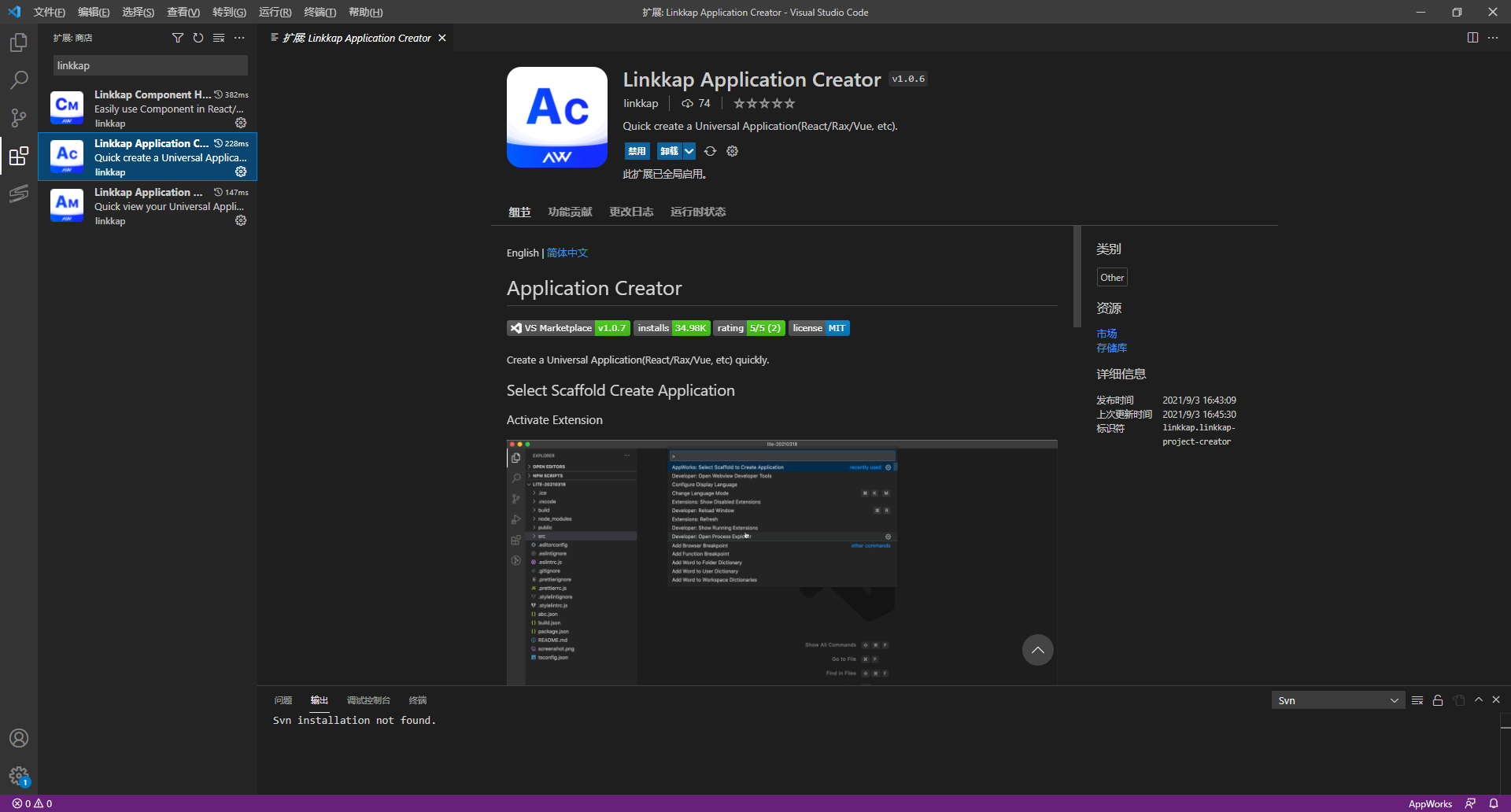This screenshot has height=812, width=1511.
Task: Open extension settings gear in detail header
Action: [732, 151]
